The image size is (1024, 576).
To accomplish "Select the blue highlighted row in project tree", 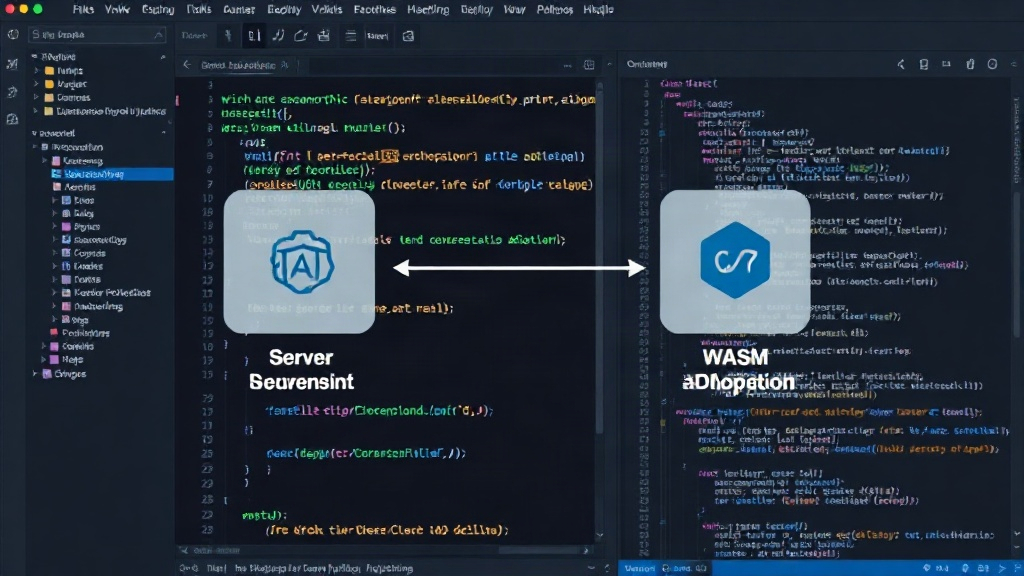I will pyautogui.click(x=112, y=174).
